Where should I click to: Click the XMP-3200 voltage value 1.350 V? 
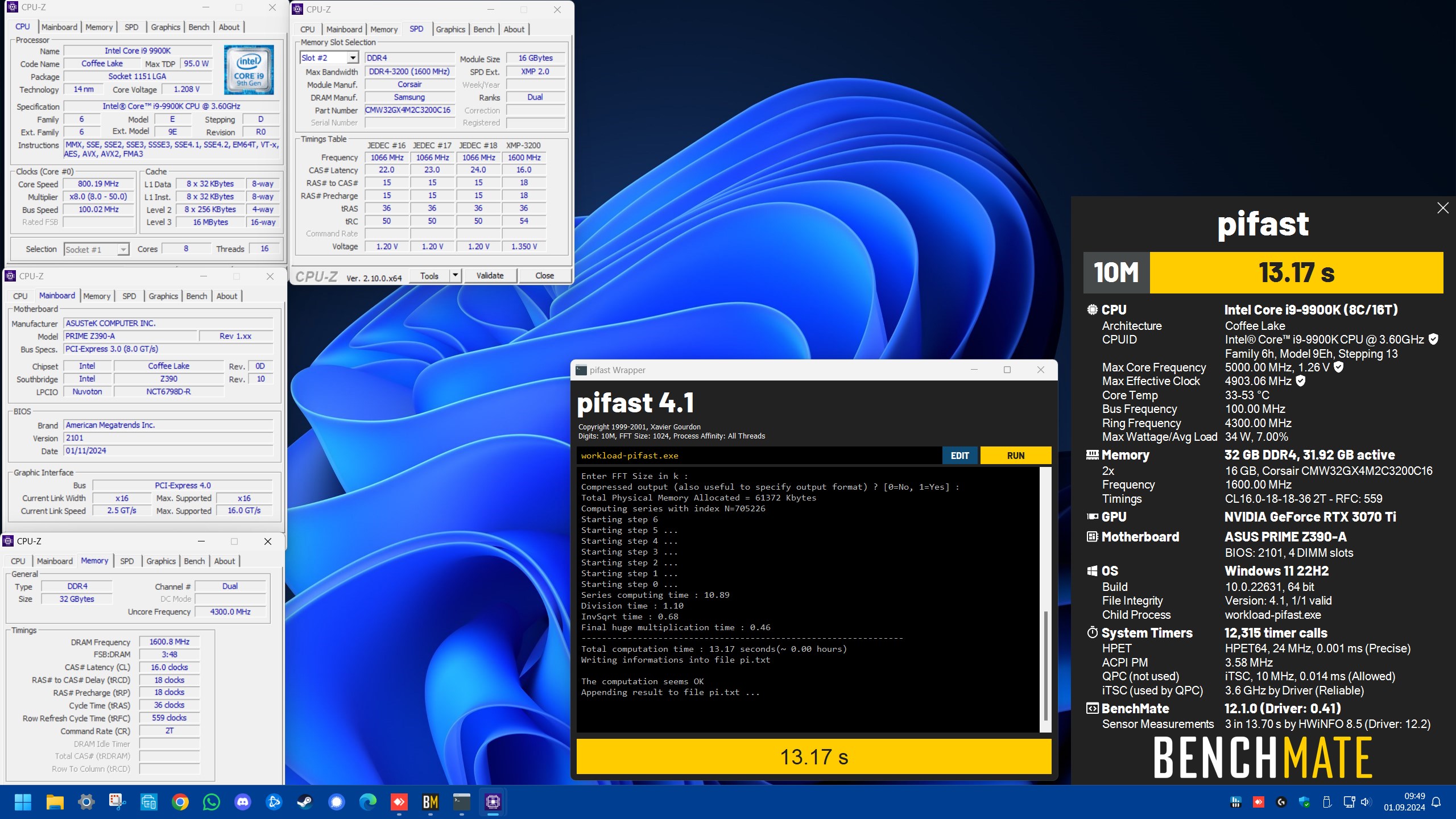pyautogui.click(x=524, y=247)
